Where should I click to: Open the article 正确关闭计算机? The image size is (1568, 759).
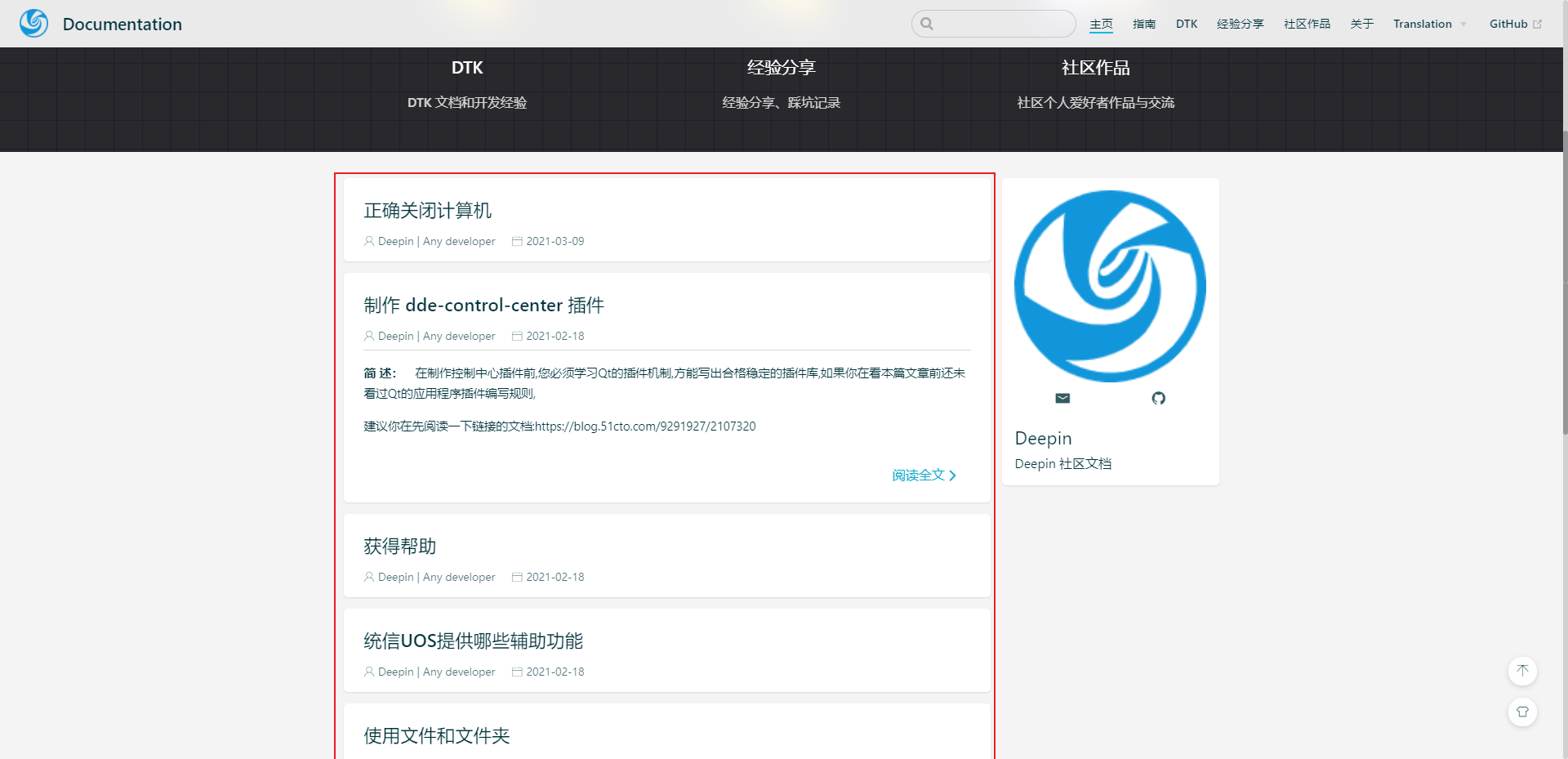click(428, 211)
